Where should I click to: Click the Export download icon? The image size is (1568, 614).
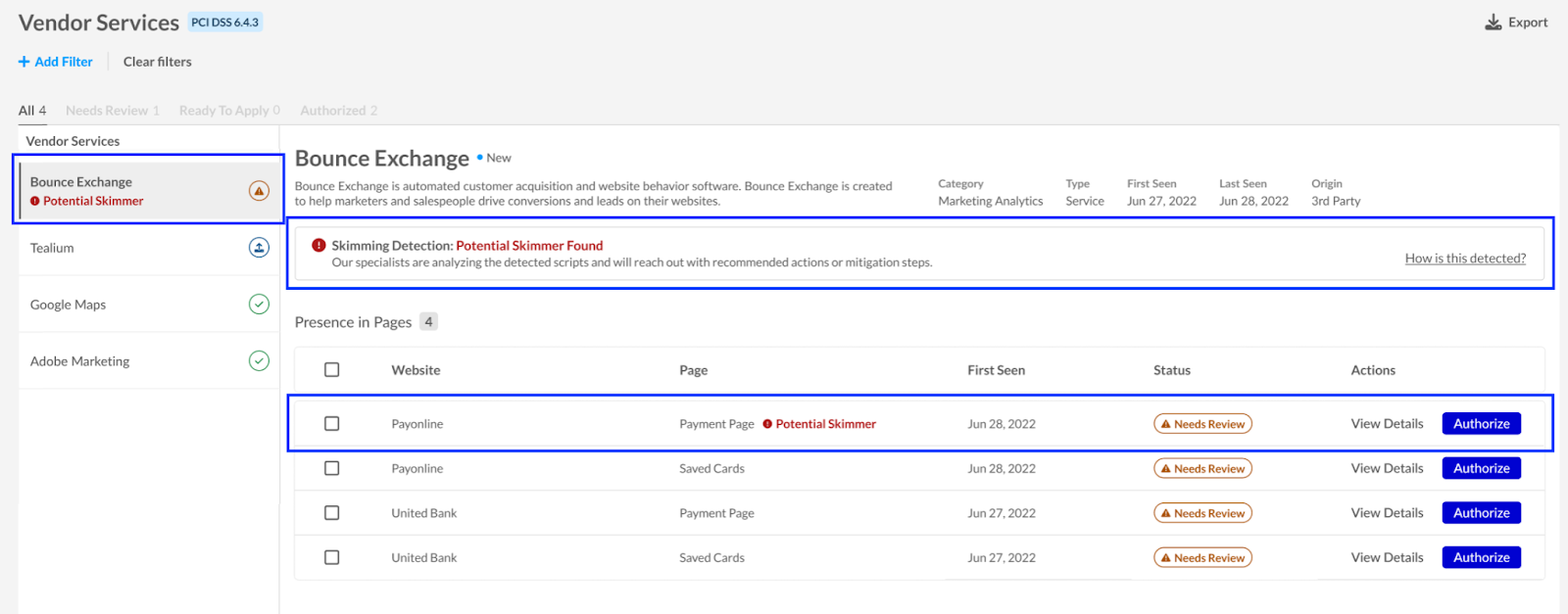pos(1494,22)
